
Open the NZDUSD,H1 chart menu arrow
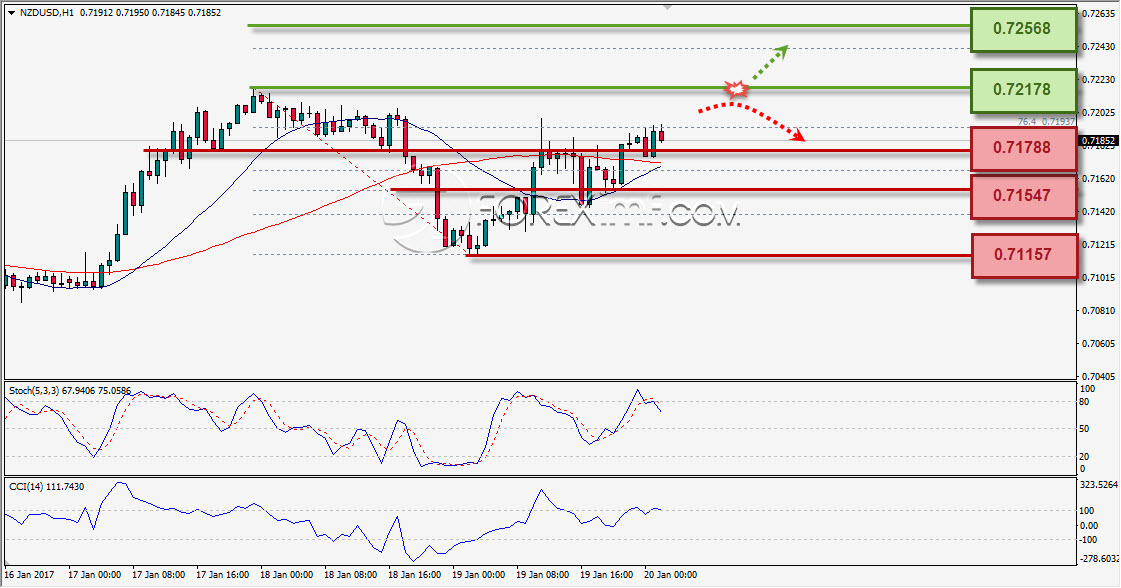point(11,13)
